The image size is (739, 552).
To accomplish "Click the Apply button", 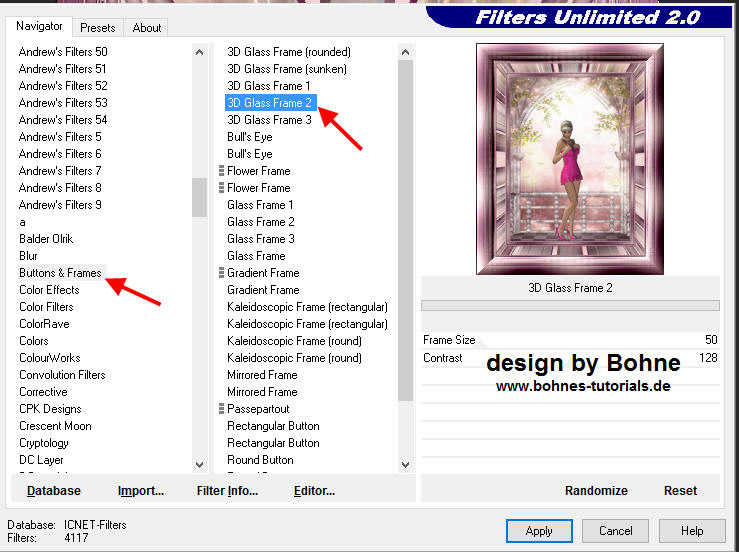I will pyautogui.click(x=539, y=531).
